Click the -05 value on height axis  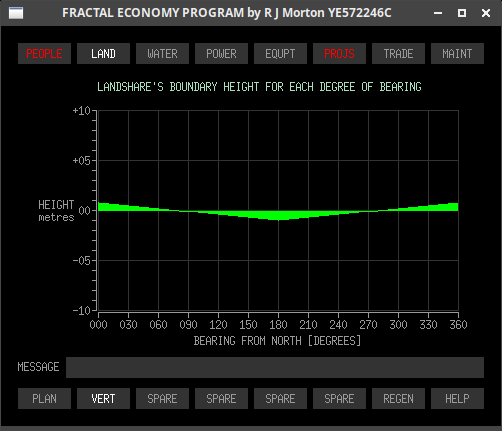click(x=82, y=261)
